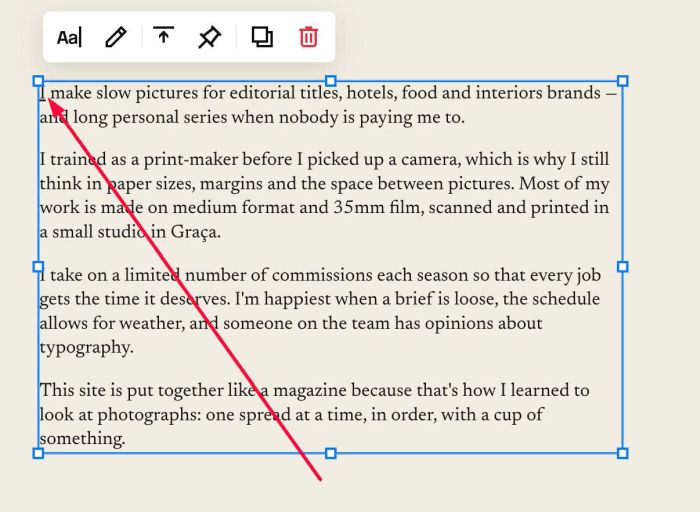
Task: Click the pencil edit icon
Action: pos(116,37)
